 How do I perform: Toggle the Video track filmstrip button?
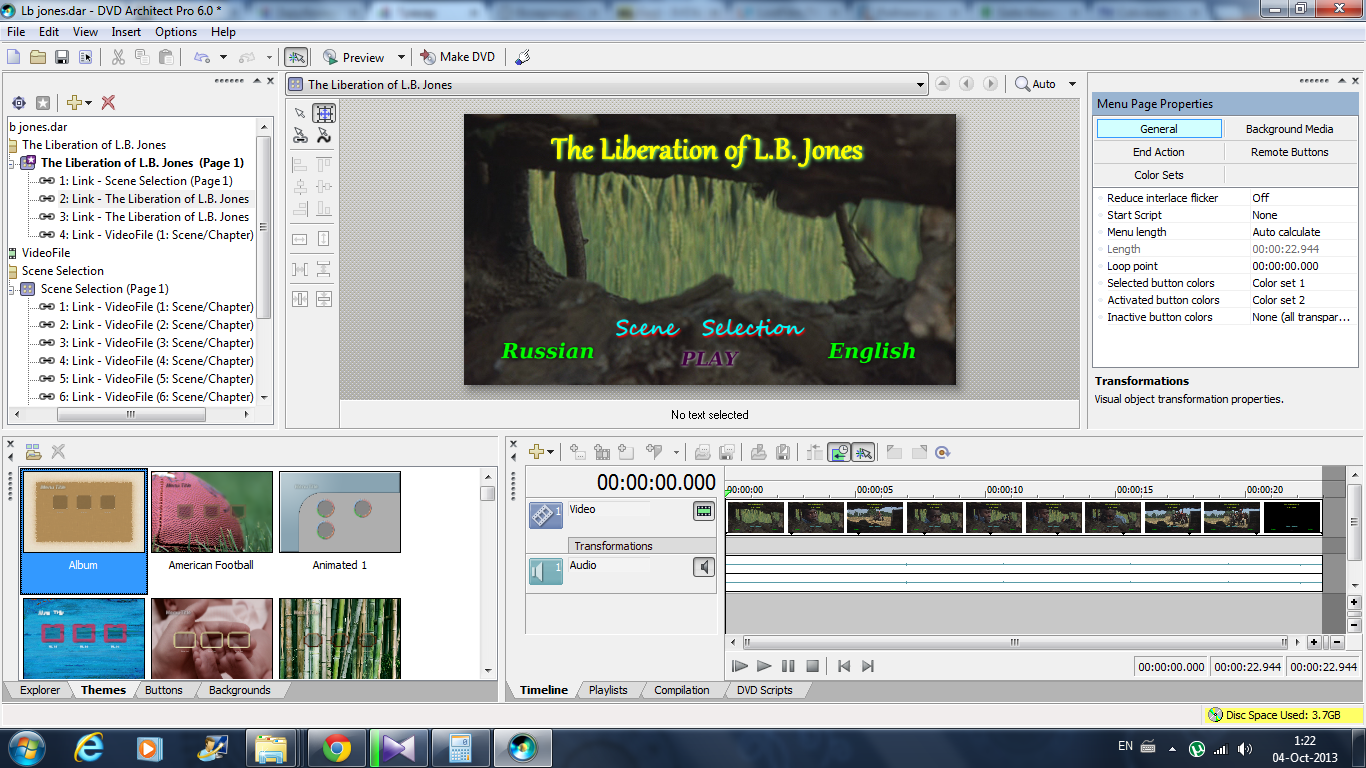coord(704,512)
